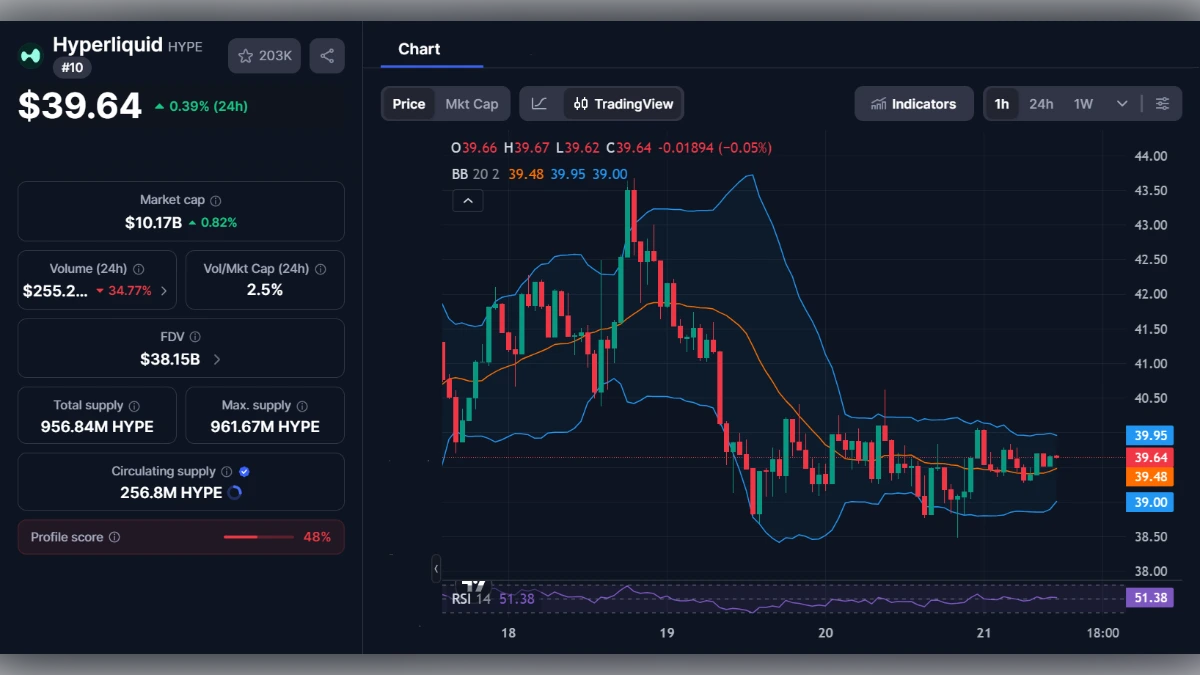Switch to line chart icon view
1200x675 pixels.
click(539, 104)
